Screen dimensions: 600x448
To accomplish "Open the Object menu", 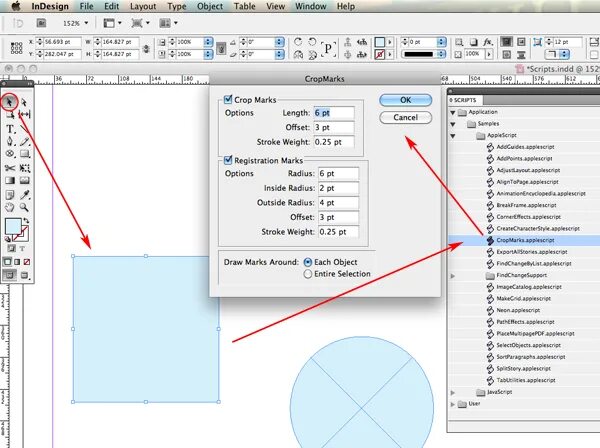I will (210, 6).
